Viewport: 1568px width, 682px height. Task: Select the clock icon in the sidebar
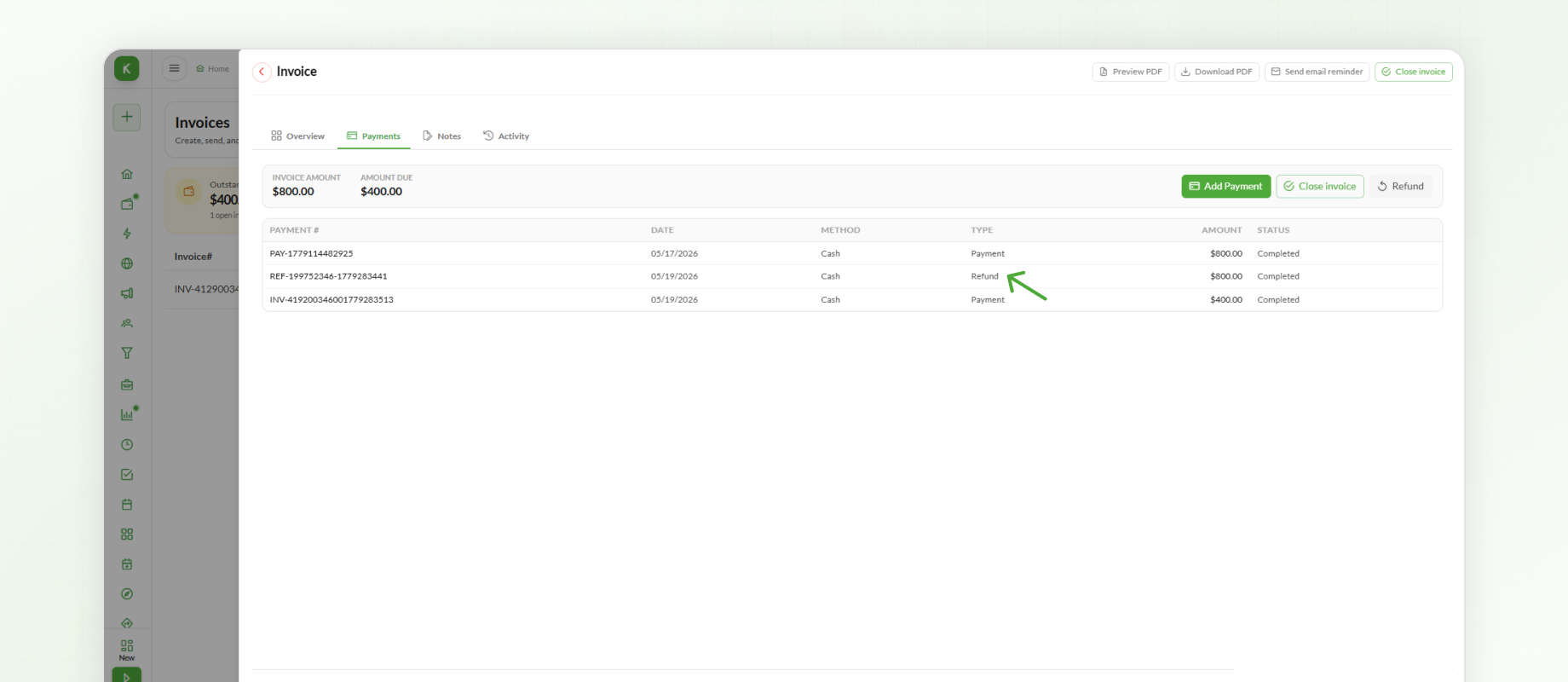[127, 444]
